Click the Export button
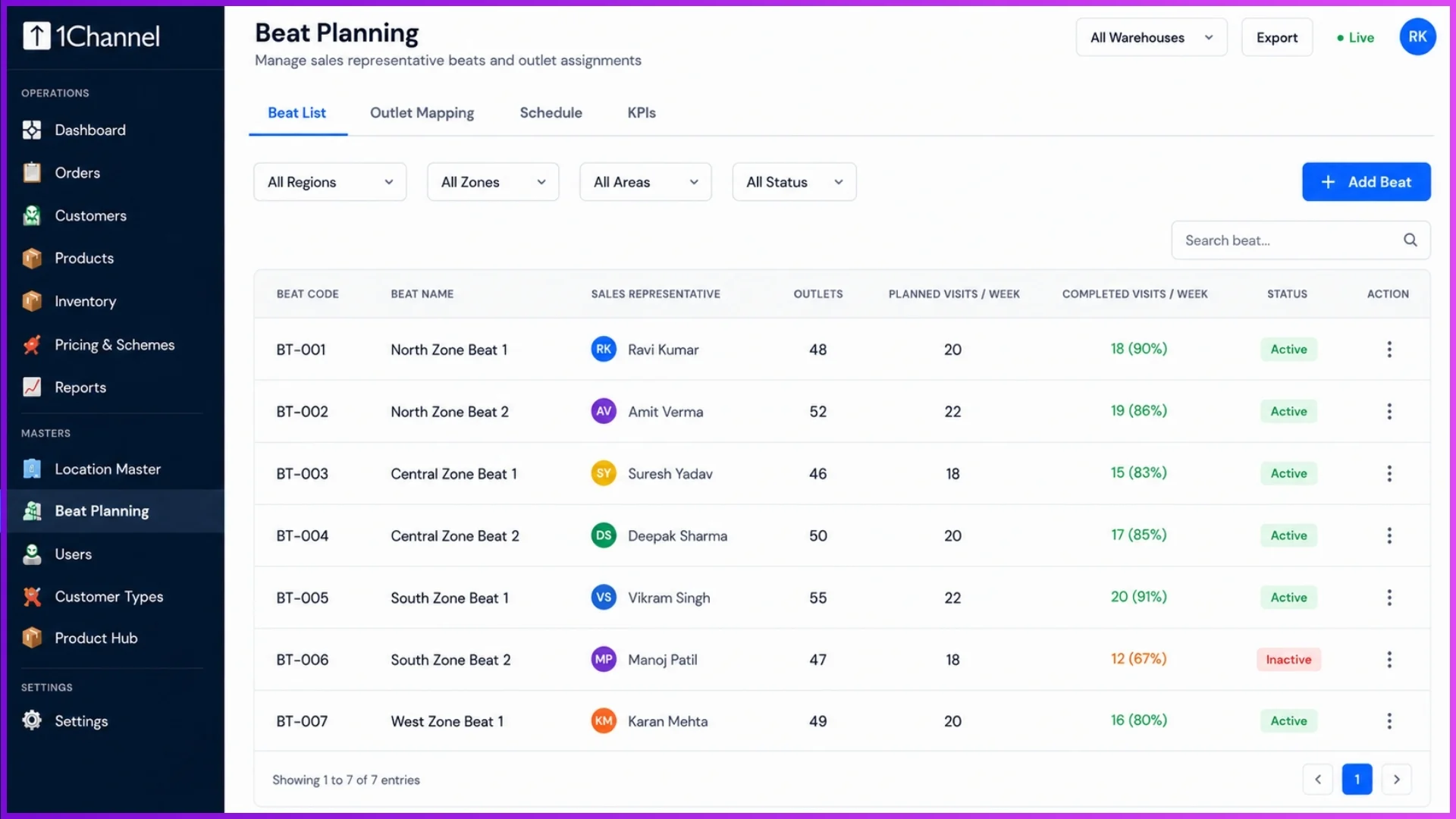 point(1277,37)
